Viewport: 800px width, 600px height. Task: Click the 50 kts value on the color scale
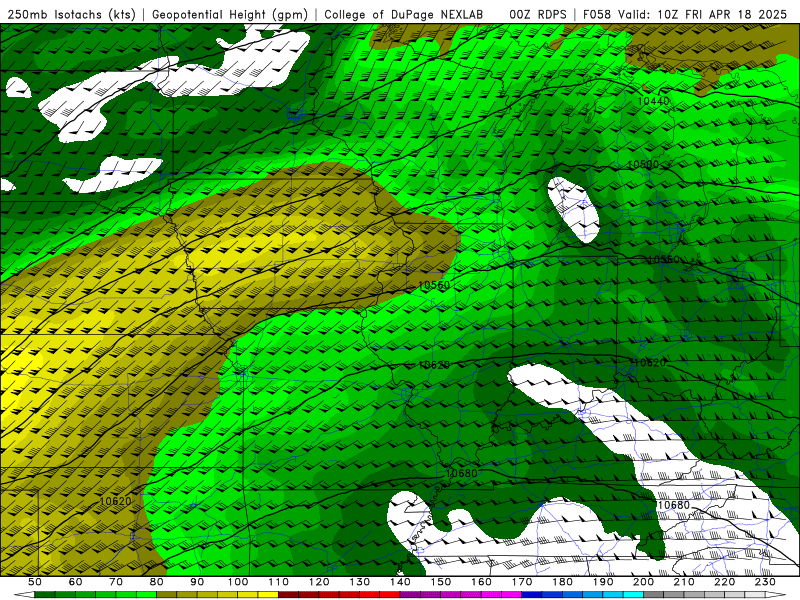(35, 582)
